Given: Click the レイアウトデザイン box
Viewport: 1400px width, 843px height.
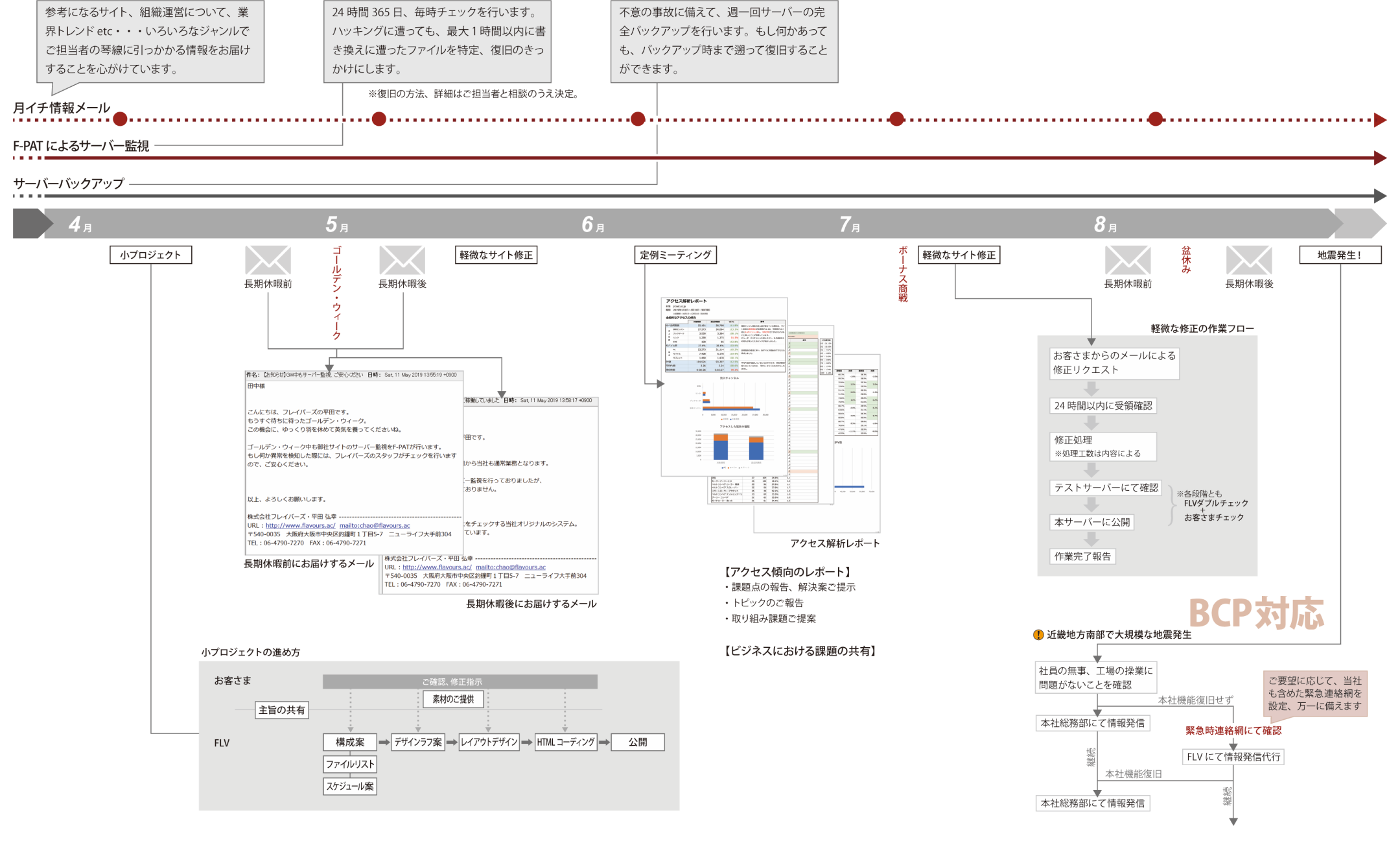Looking at the screenshot, I should (489, 742).
